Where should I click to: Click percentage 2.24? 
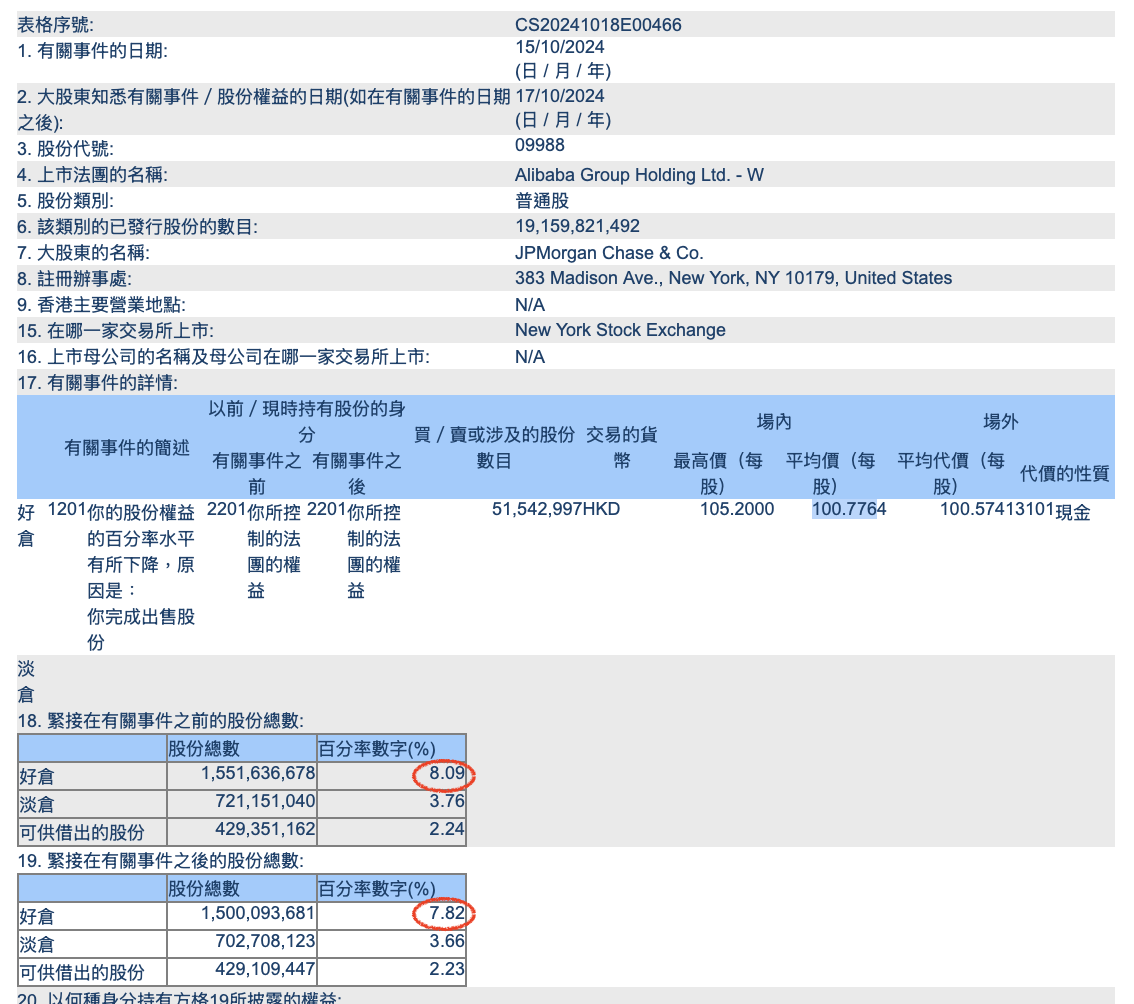pyautogui.click(x=446, y=829)
